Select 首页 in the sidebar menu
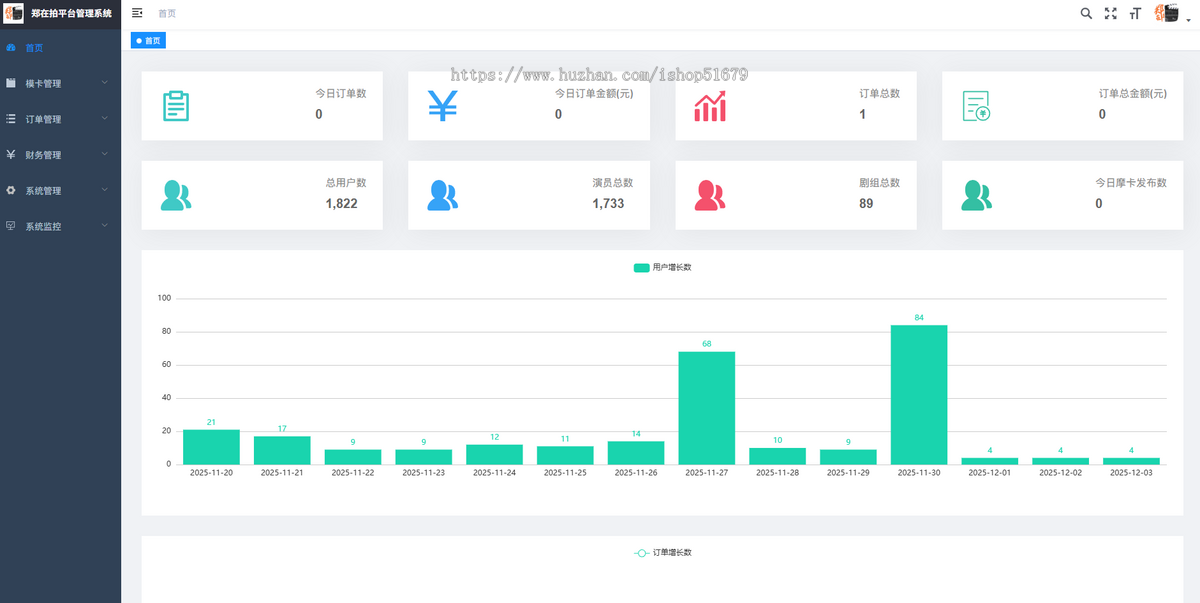 click(x=34, y=47)
